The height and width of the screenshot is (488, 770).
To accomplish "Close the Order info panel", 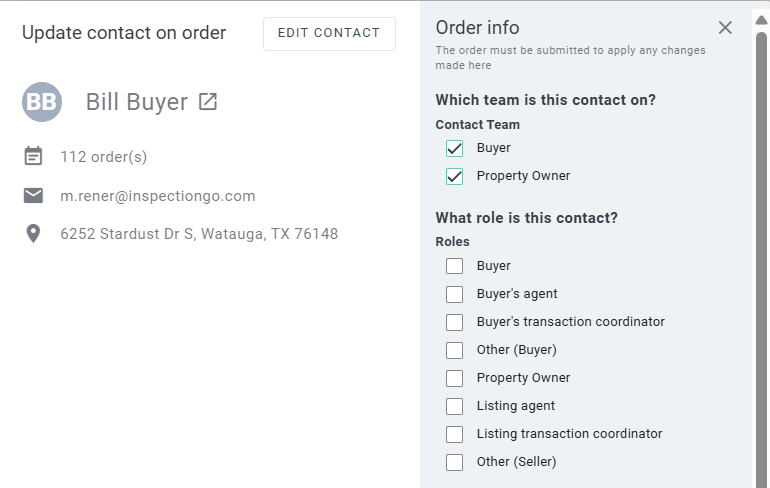I will click(x=725, y=28).
